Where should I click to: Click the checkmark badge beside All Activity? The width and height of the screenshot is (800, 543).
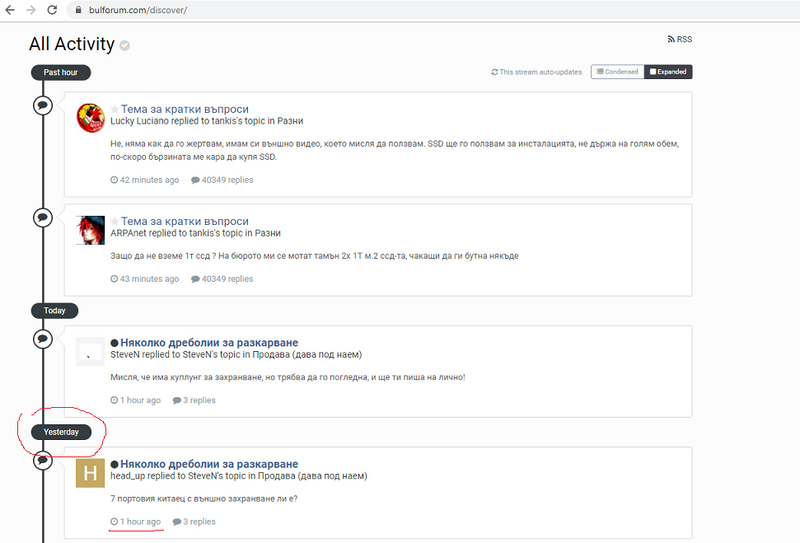click(124, 45)
